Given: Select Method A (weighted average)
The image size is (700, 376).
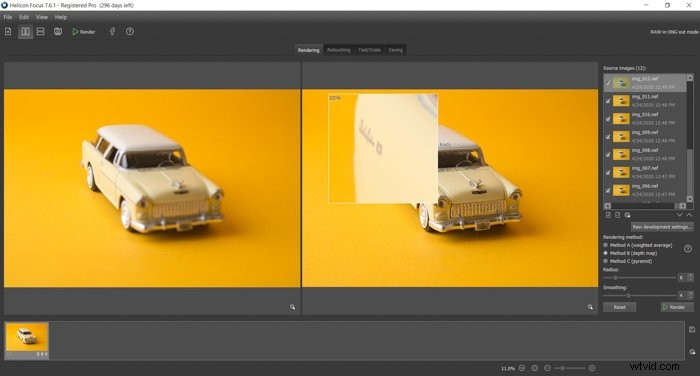Looking at the screenshot, I should tap(606, 245).
